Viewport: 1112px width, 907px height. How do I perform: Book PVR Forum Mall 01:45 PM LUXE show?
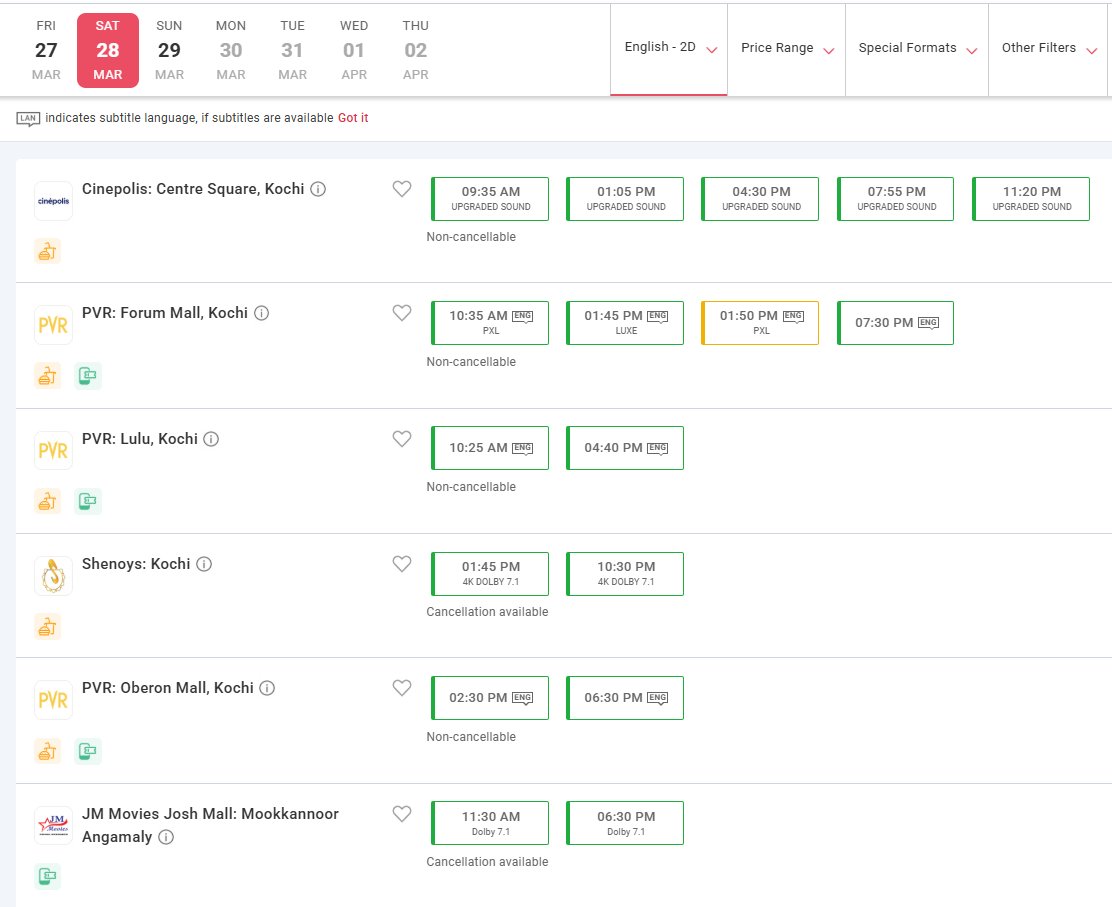coord(625,323)
